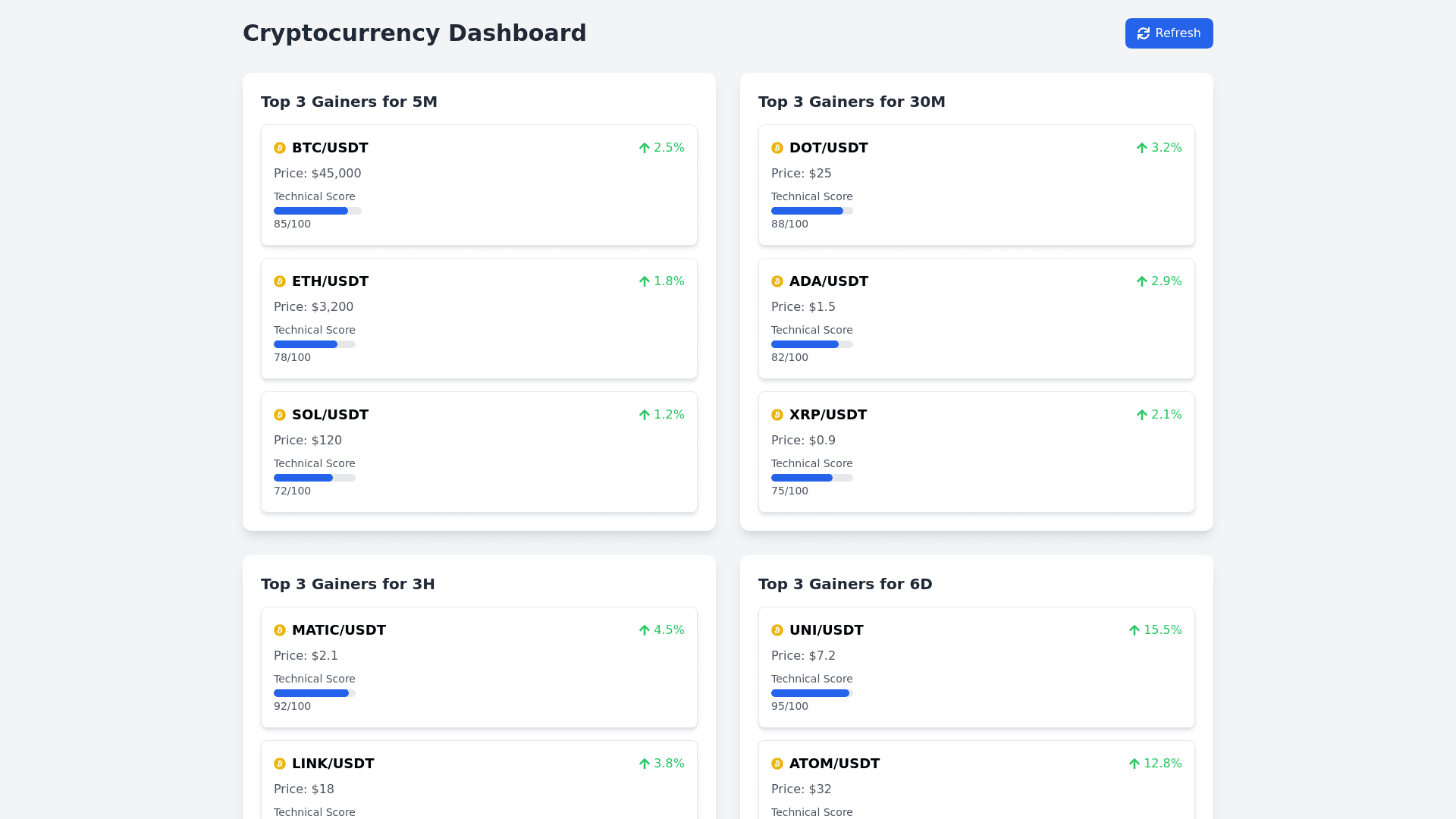The width and height of the screenshot is (1456, 819).
Task: Select the ATOM/USDT pair title
Action: point(834,764)
